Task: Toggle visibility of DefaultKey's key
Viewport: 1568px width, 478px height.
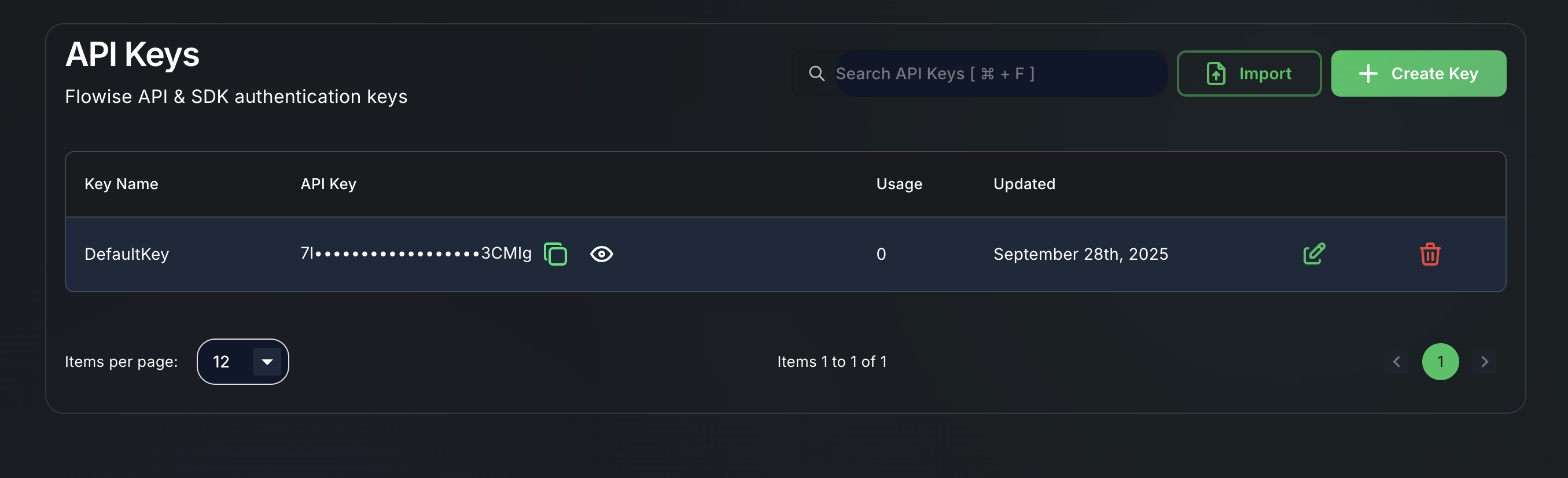Action: click(x=601, y=254)
